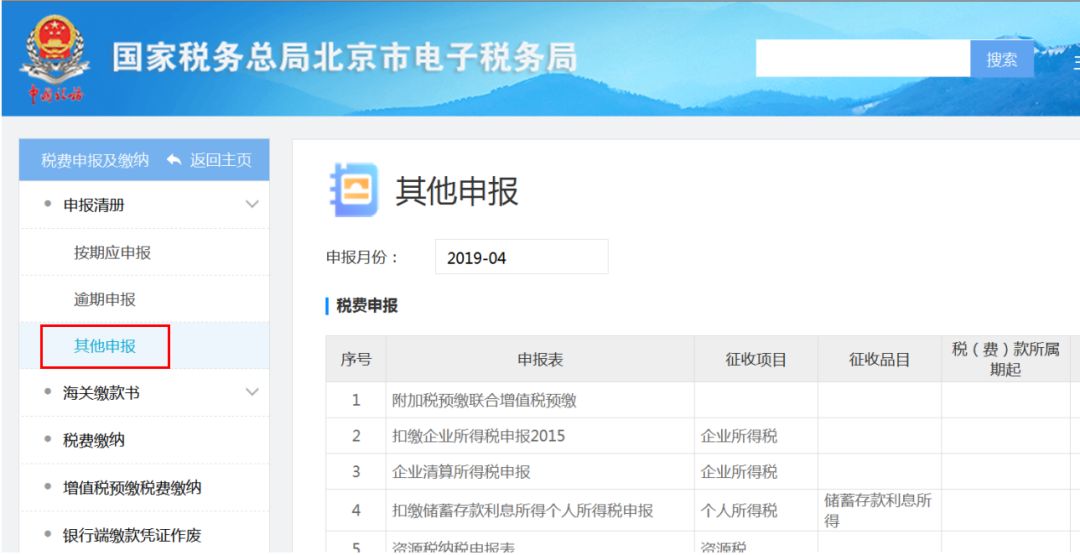Collapse the 申报清册 chevron

pos(253,205)
